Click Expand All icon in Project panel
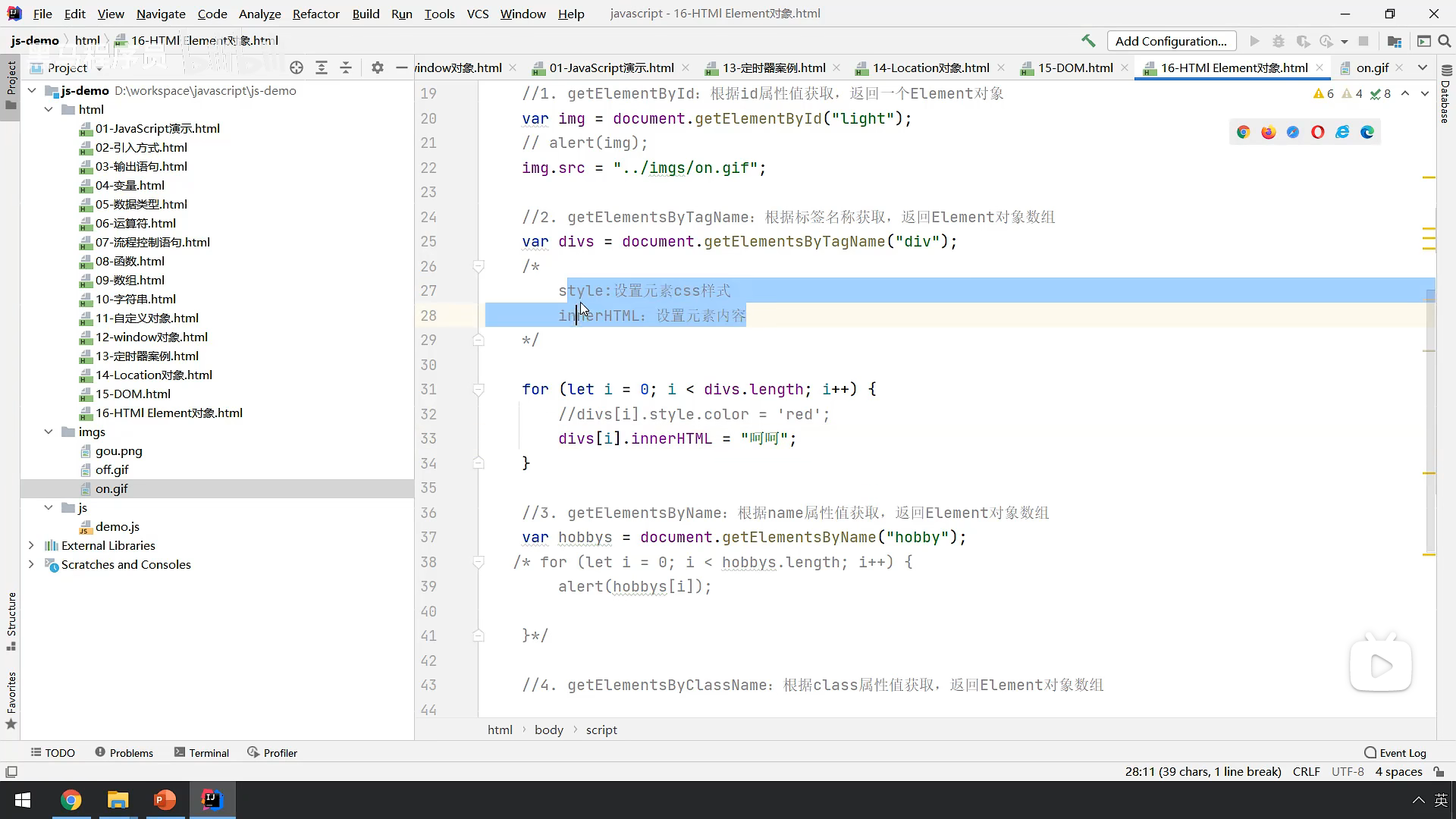 pyautogui.click(x=322, y=67)
